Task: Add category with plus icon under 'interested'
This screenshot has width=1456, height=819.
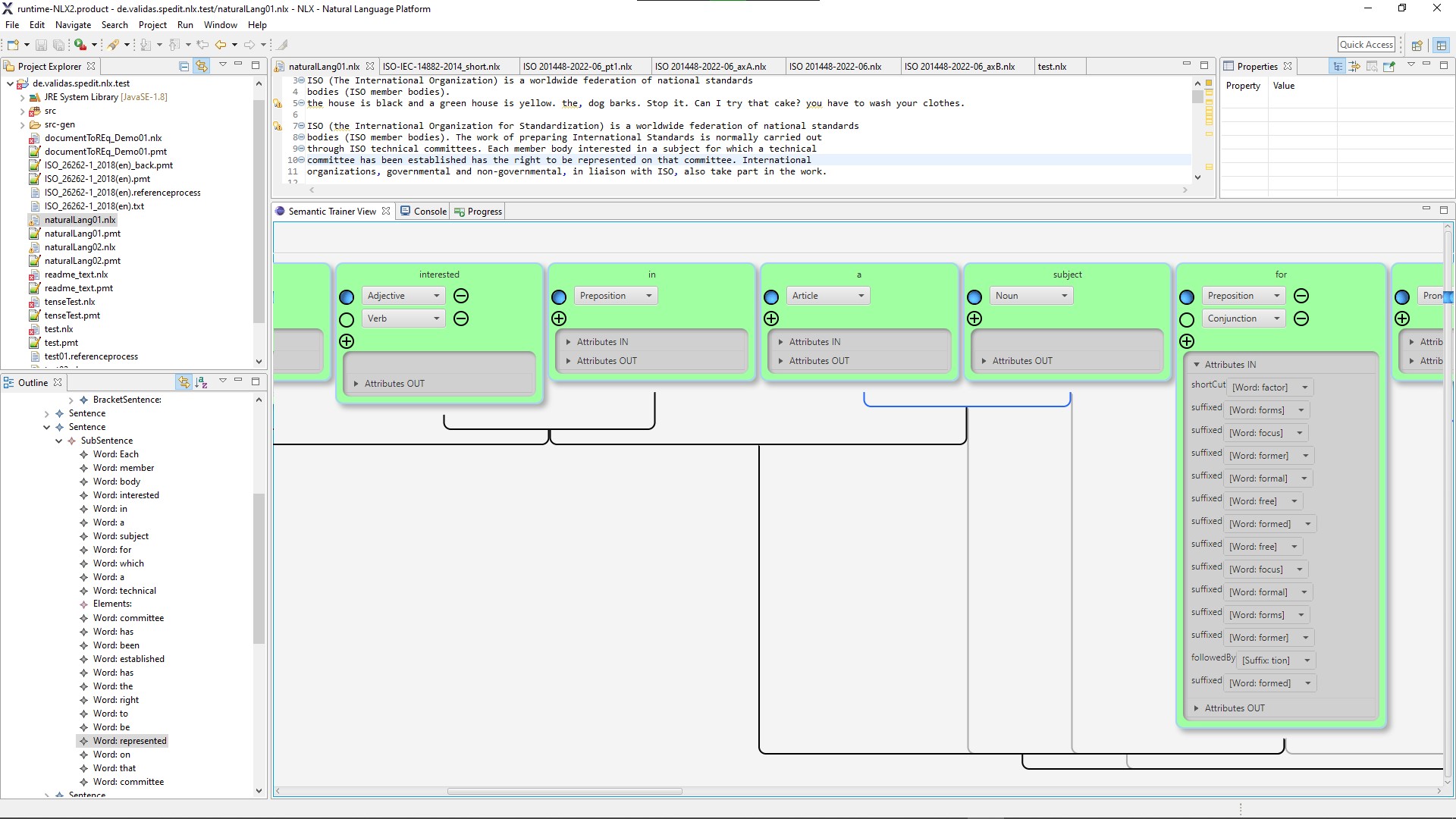Action: coord(347,341)
